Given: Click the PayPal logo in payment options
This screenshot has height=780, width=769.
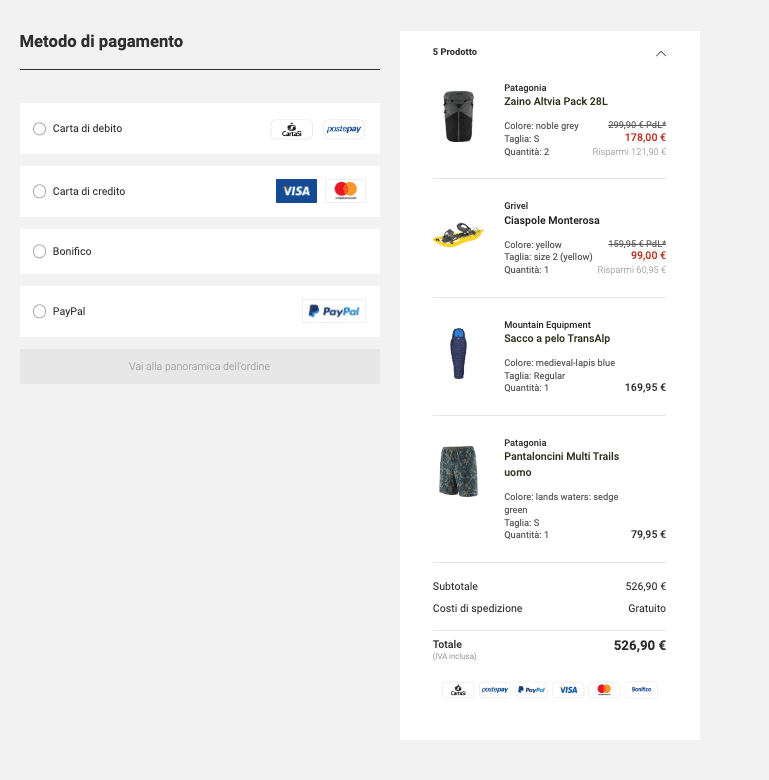Looking at the screenshot, I should 334,311.
